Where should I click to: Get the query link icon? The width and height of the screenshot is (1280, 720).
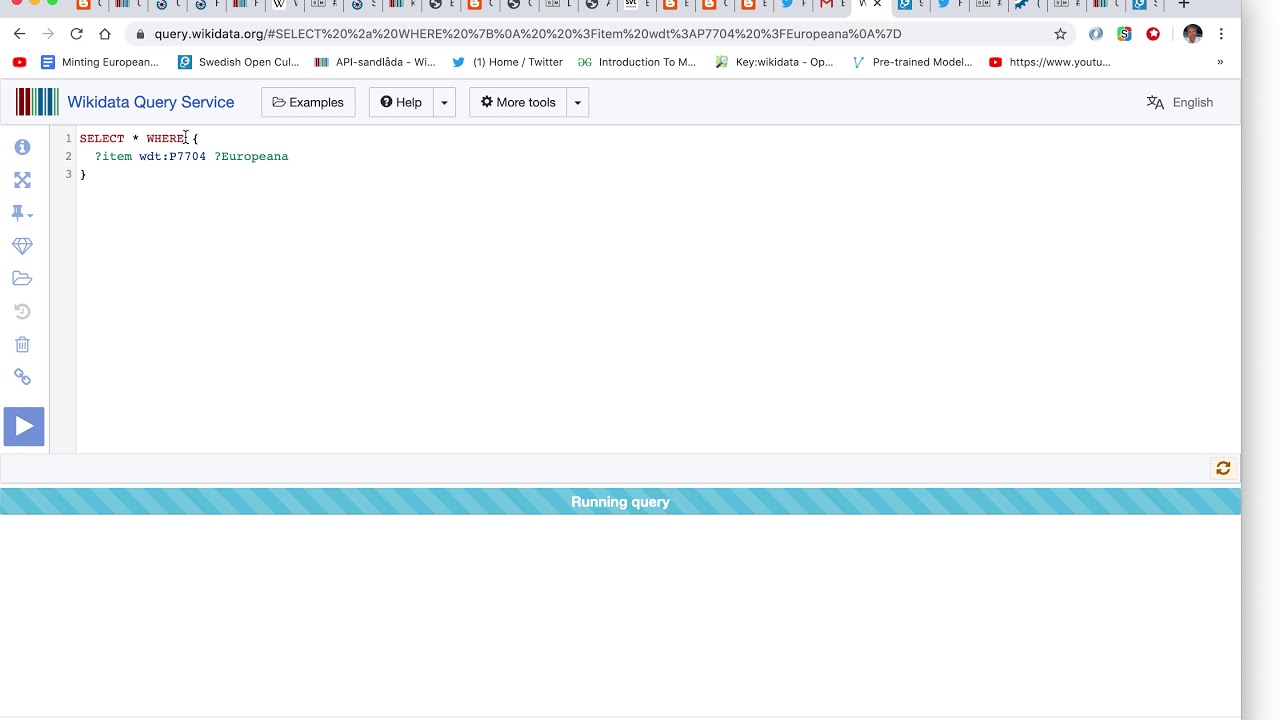(x=22, y=377)
